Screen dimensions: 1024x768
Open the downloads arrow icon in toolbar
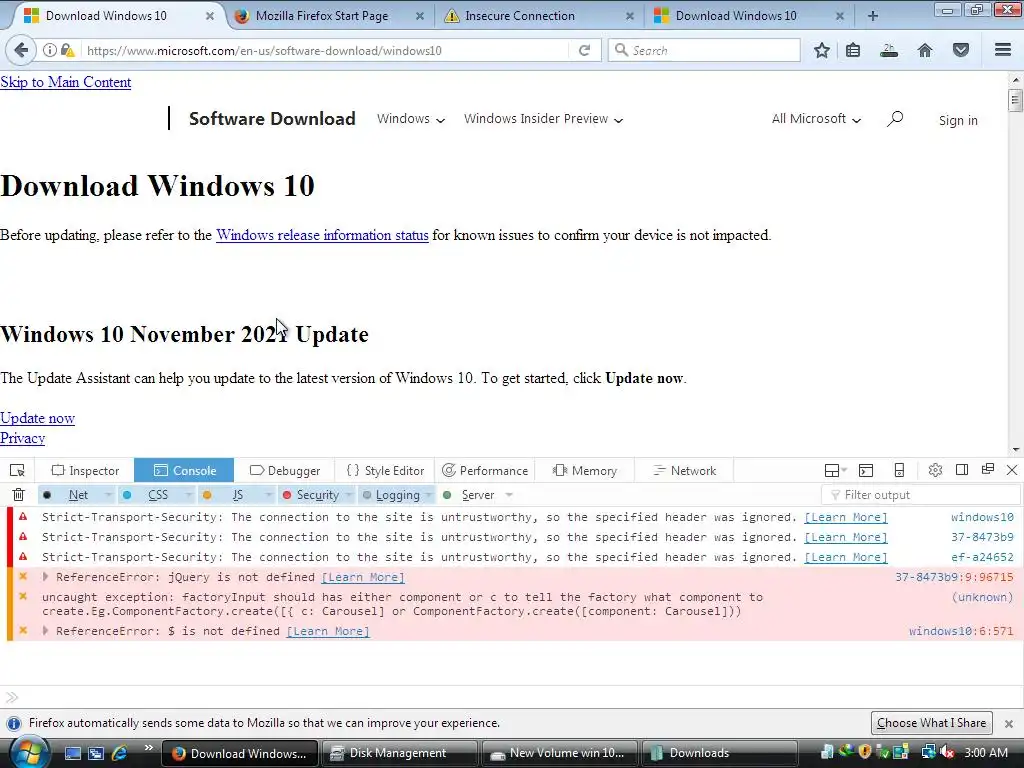(x=889, y=50)
